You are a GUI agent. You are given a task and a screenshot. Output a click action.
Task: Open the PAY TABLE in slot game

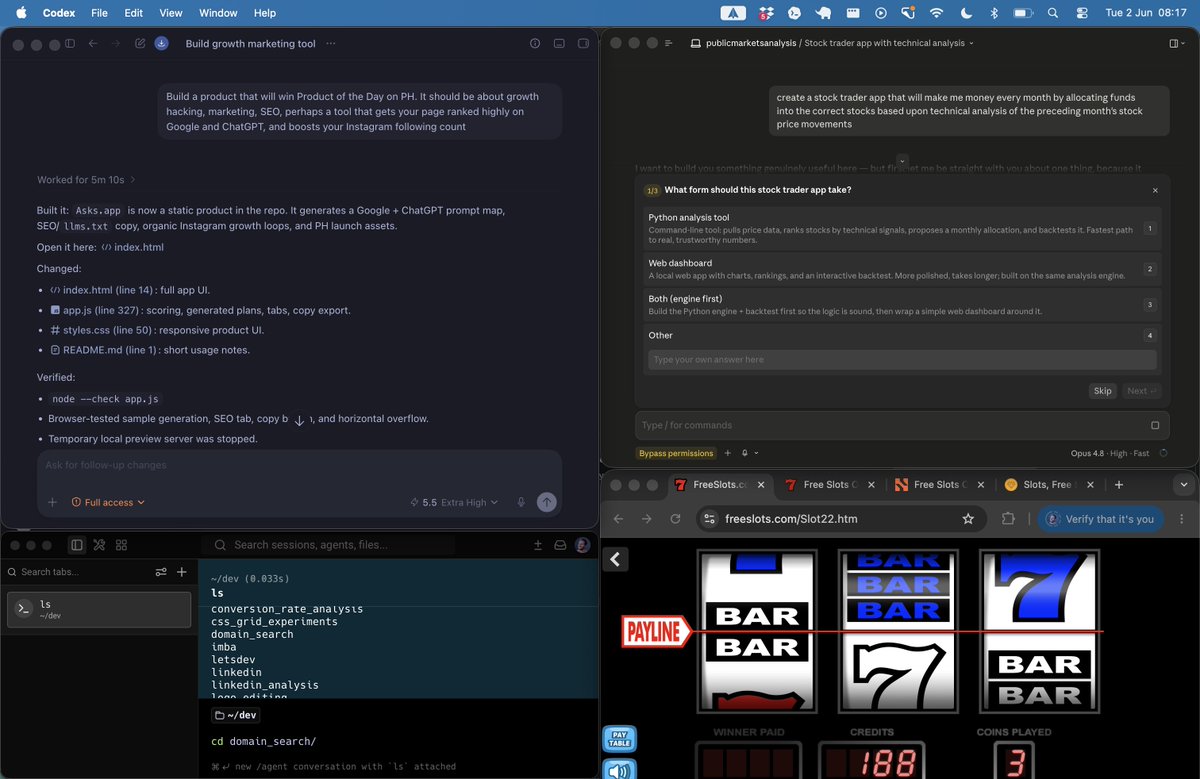pos(619,738)
